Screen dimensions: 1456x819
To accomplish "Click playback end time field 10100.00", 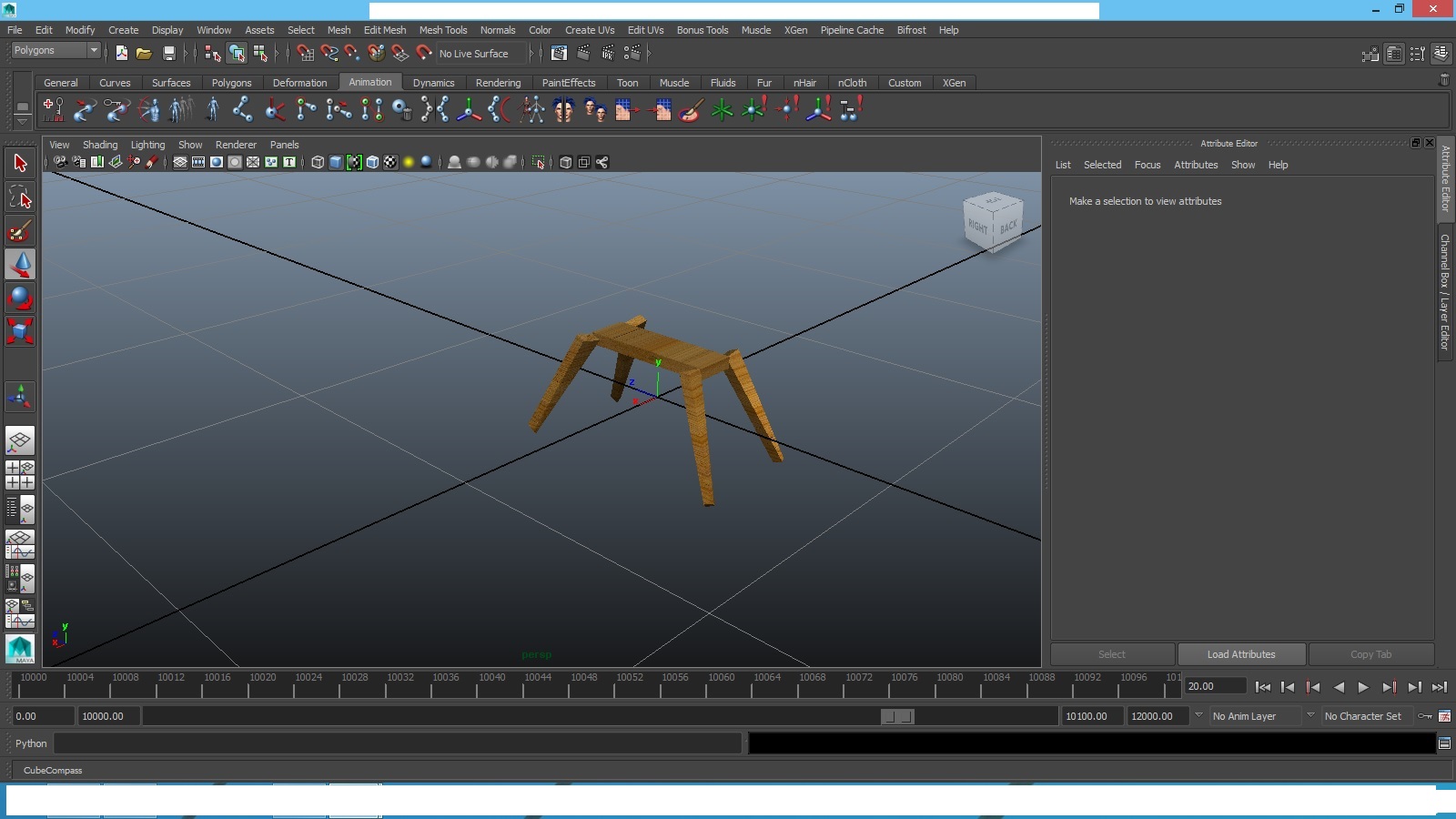I will tap(1092, 716).
